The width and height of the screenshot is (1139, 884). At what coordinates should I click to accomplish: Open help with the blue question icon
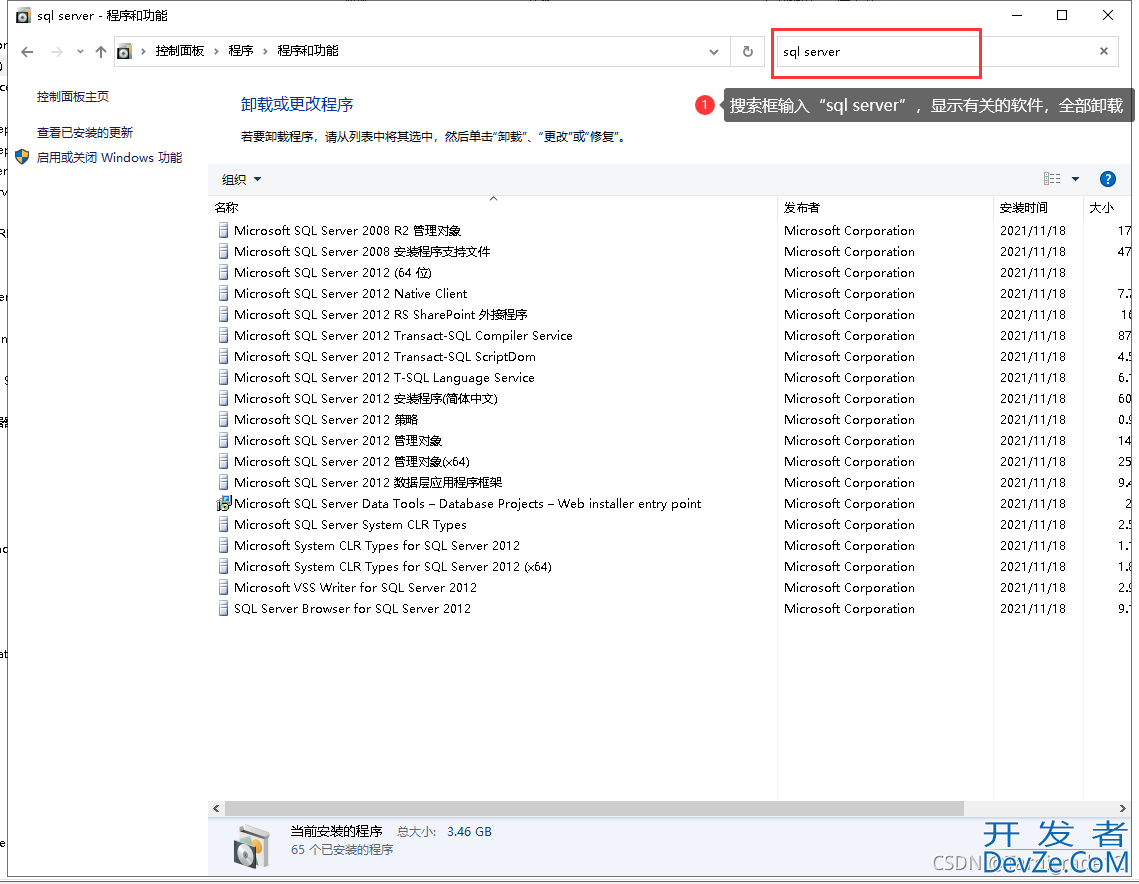pyautogui.click(x=1107, y=179)
